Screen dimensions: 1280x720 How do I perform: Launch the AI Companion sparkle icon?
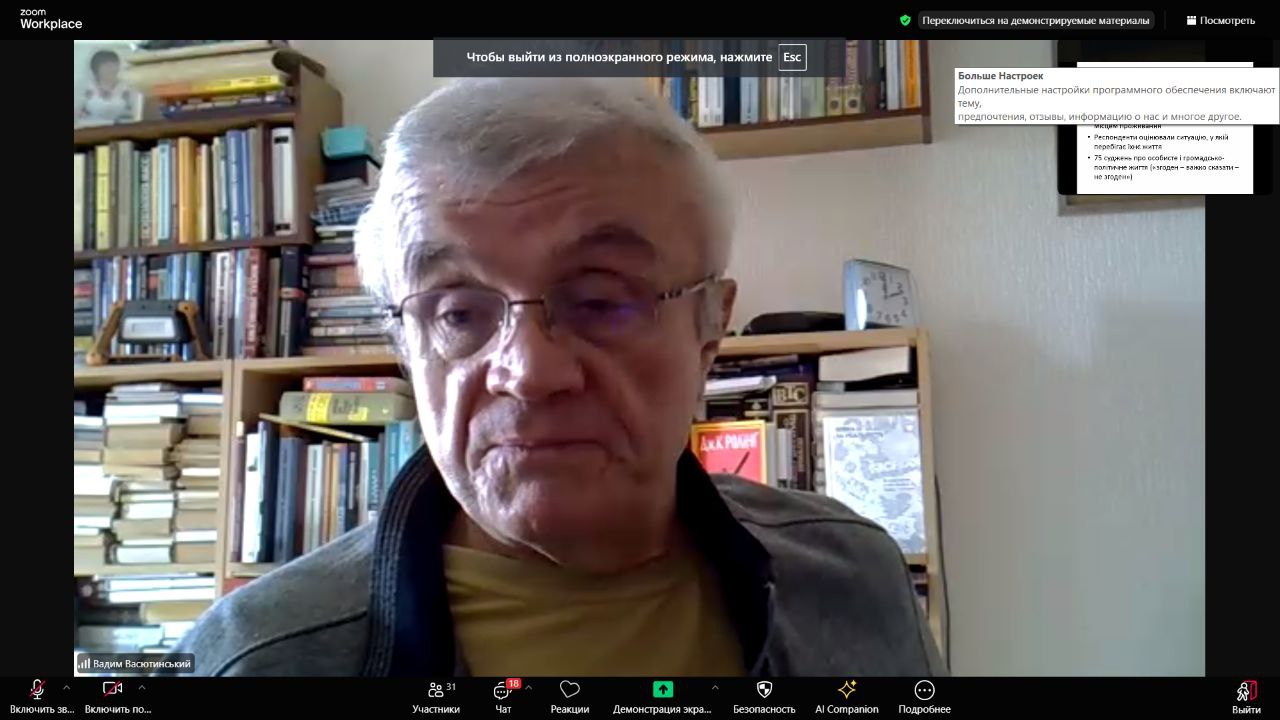846,695
